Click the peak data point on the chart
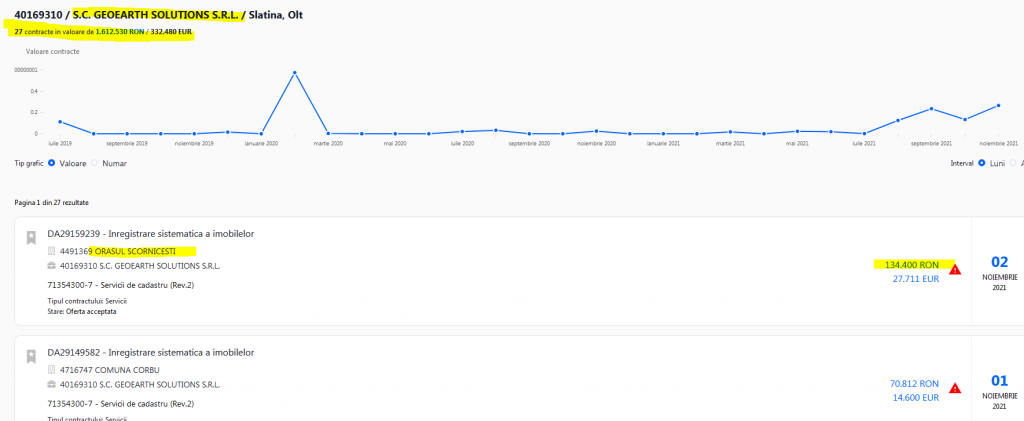1024x421 pixels. click(x=295, y=72)
